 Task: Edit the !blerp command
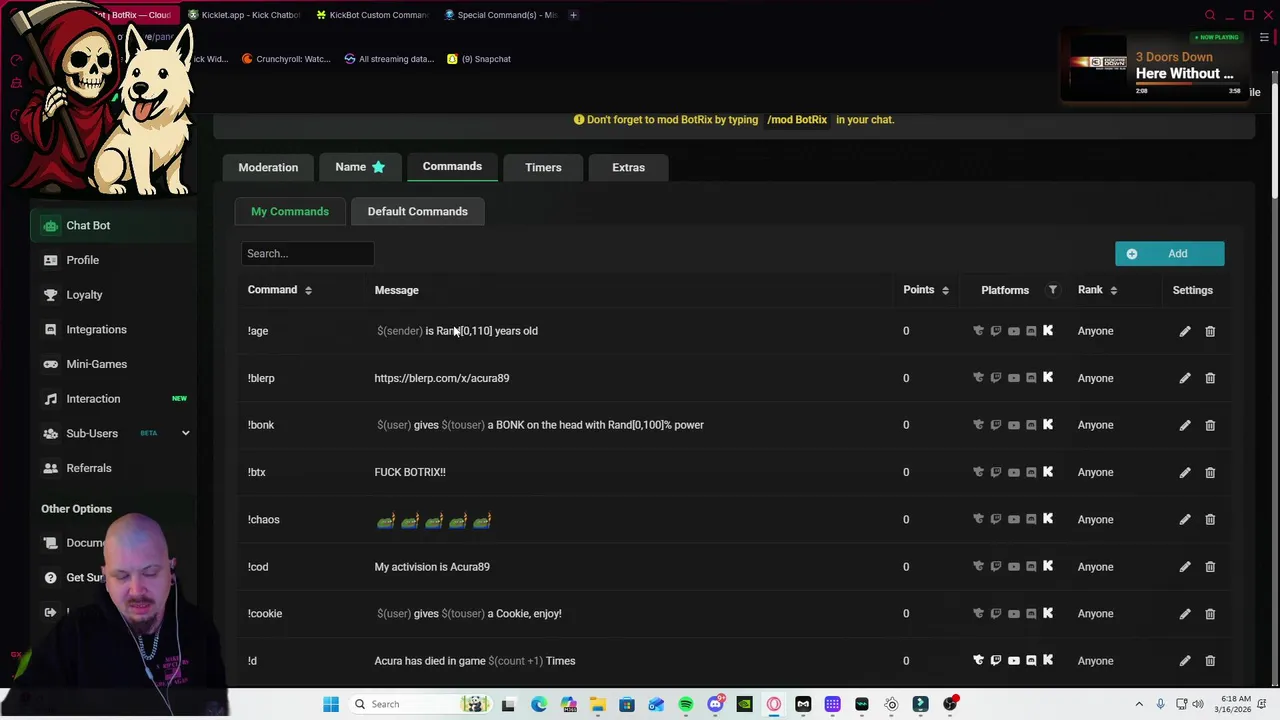(x=1185, y=378)
